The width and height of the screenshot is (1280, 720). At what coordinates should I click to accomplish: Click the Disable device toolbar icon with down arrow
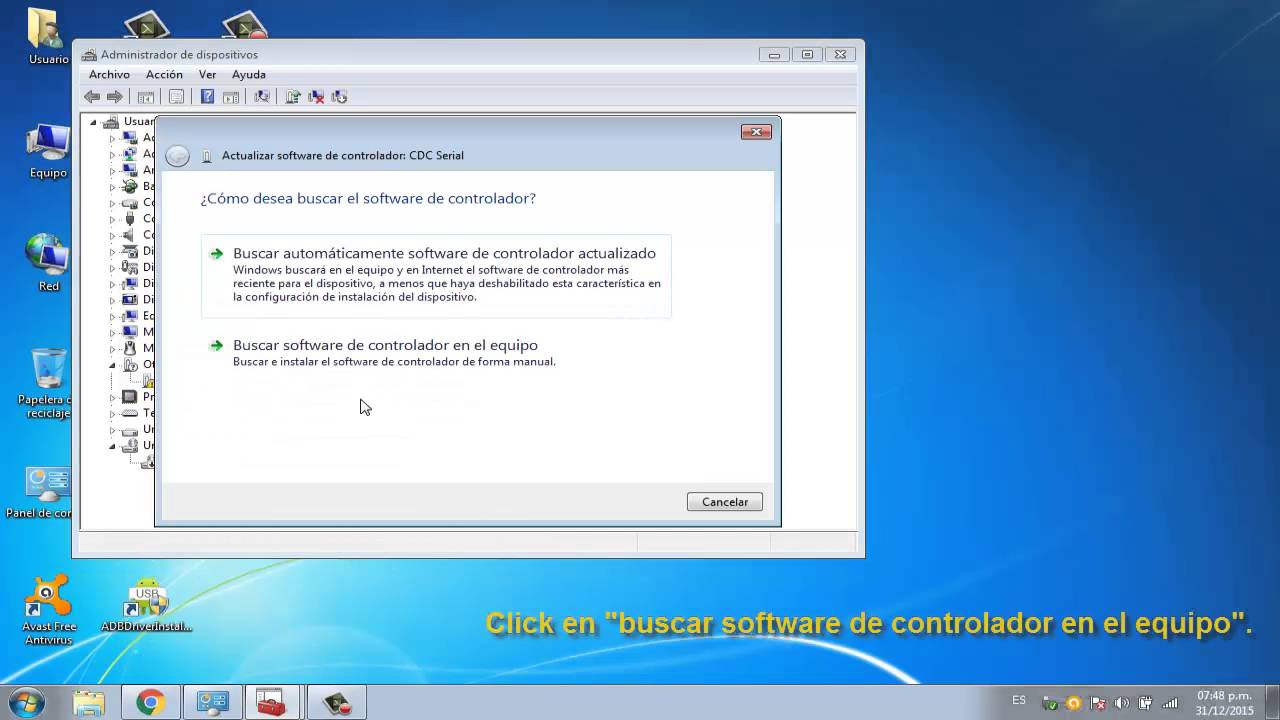coord(339,97)
